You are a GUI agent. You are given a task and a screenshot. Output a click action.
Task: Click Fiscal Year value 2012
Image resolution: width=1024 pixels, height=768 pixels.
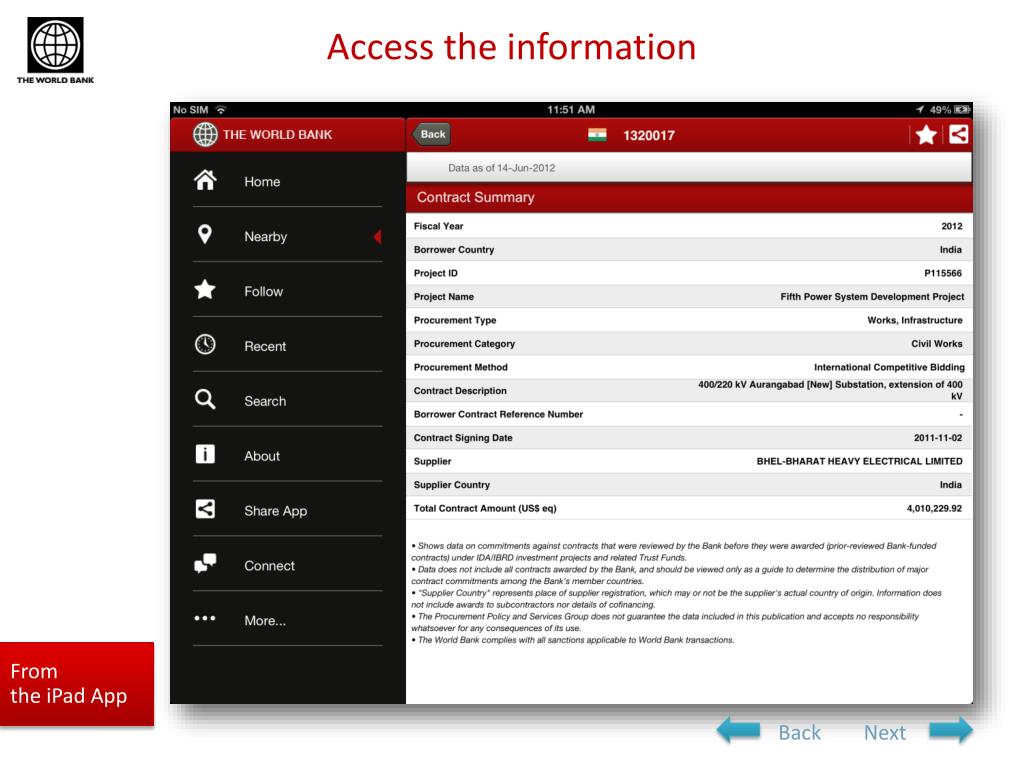[952, 226]
